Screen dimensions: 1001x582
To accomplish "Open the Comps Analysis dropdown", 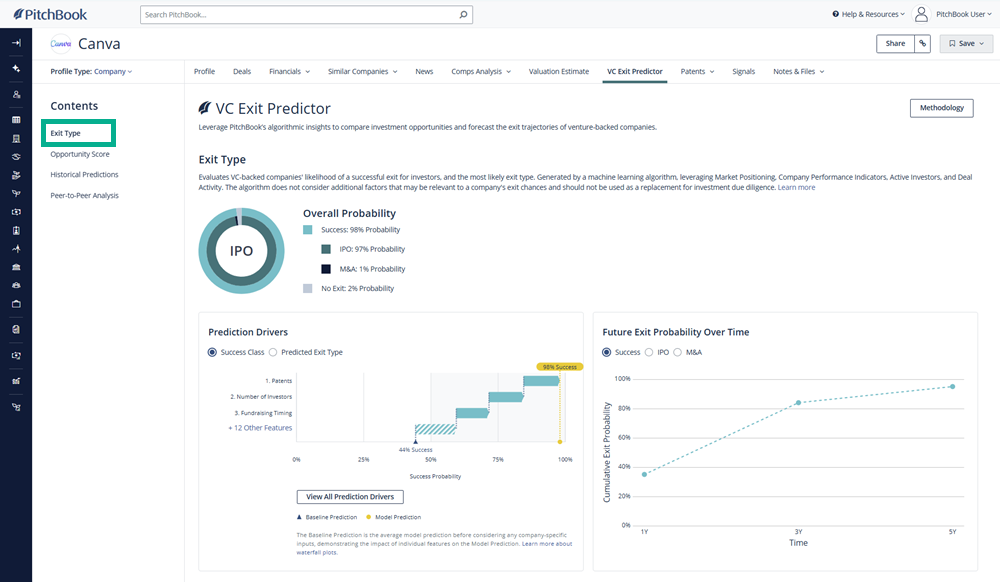I will pyautogui.click(x=481, y=71).
